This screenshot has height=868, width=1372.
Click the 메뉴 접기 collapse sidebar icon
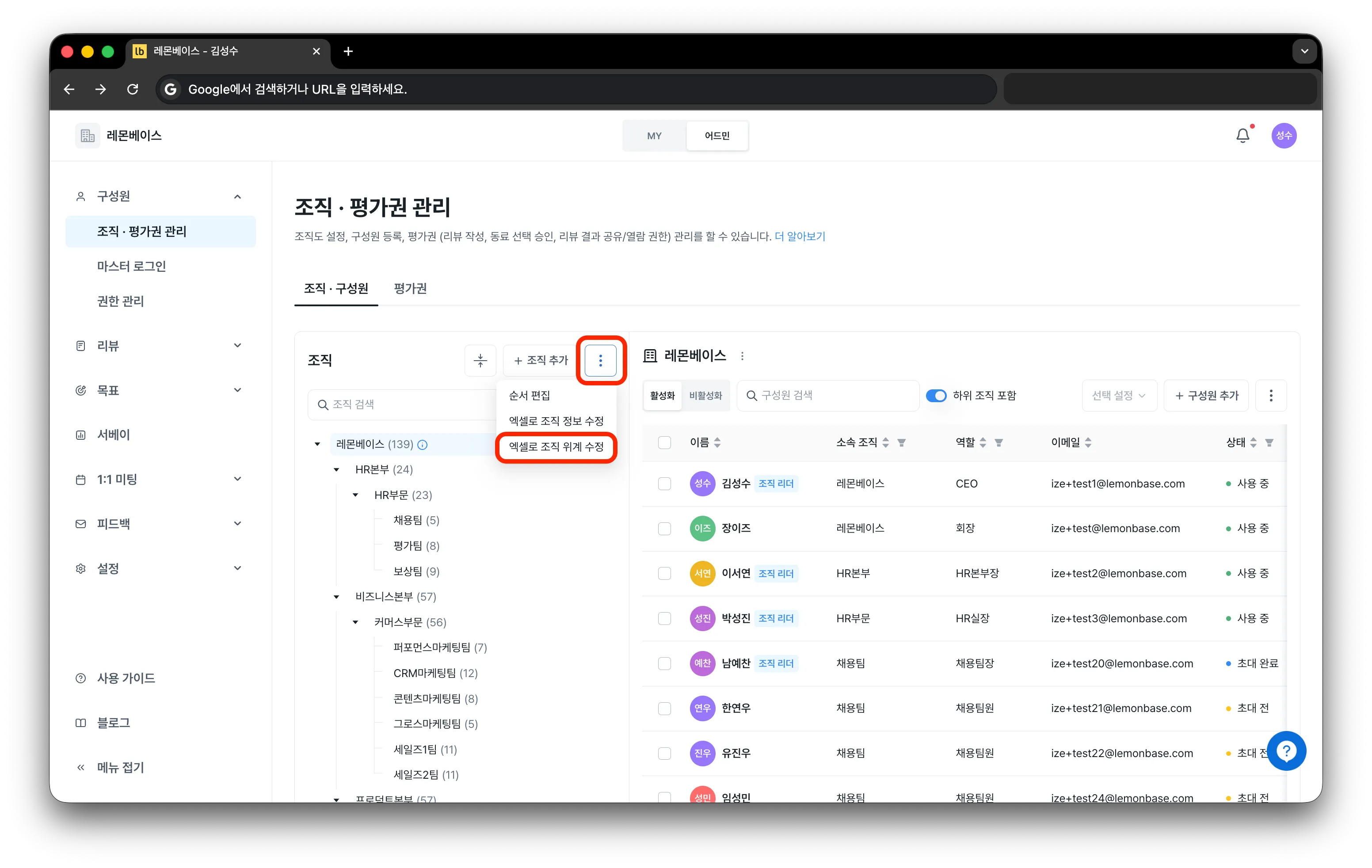tap(81, 768)
